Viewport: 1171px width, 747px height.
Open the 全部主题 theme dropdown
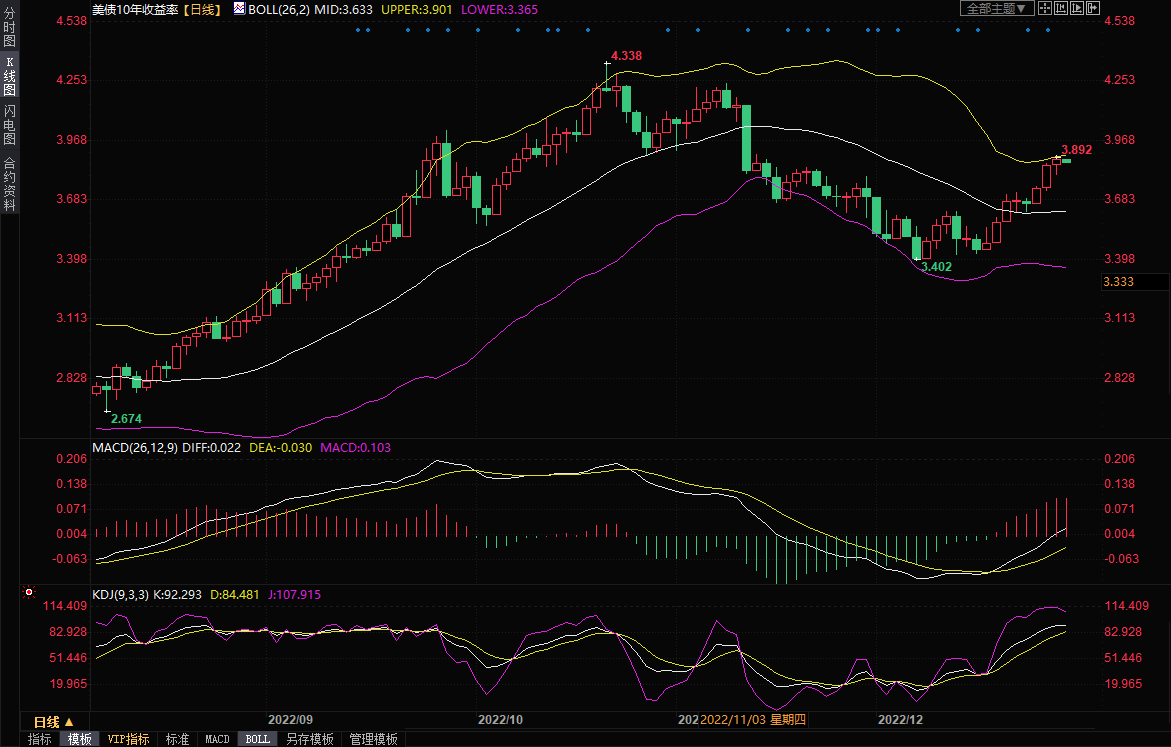tap(994, 9)
